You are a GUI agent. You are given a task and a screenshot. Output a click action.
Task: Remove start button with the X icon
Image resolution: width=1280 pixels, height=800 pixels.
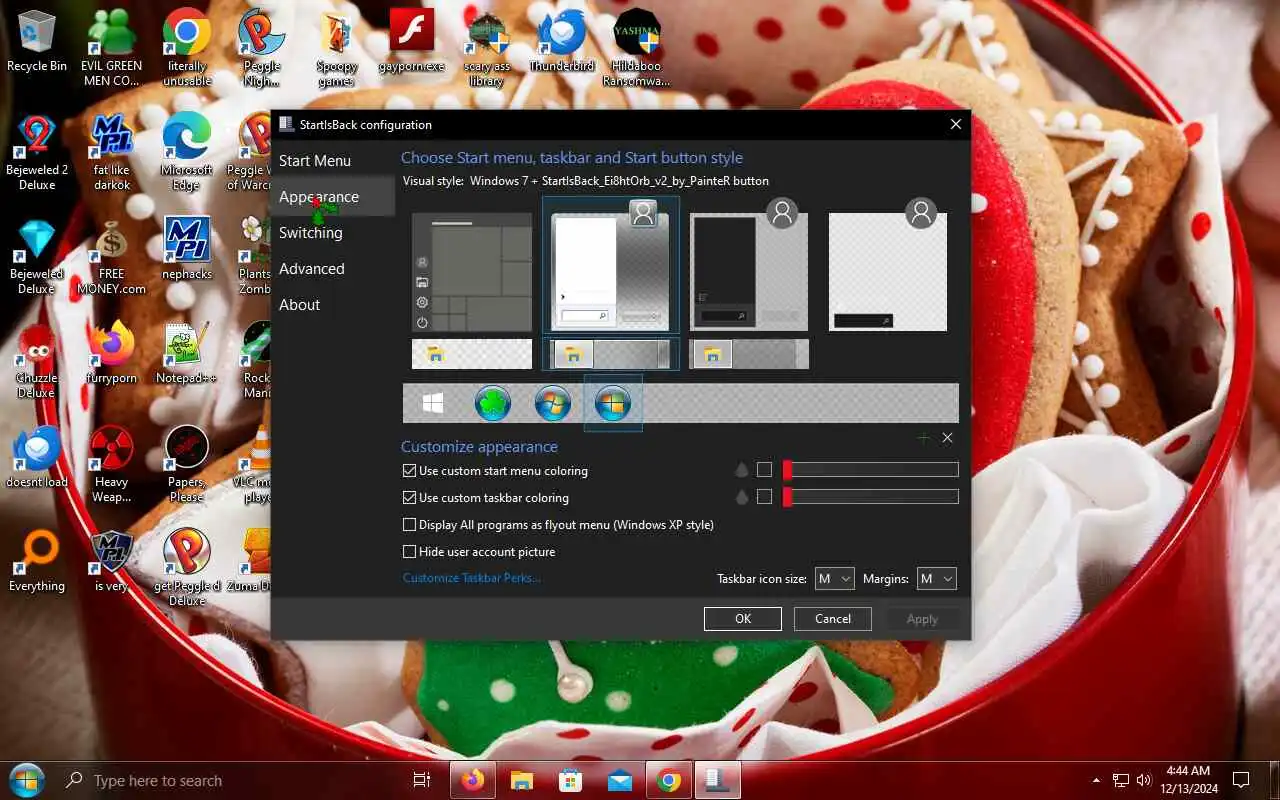pos(948,438)
